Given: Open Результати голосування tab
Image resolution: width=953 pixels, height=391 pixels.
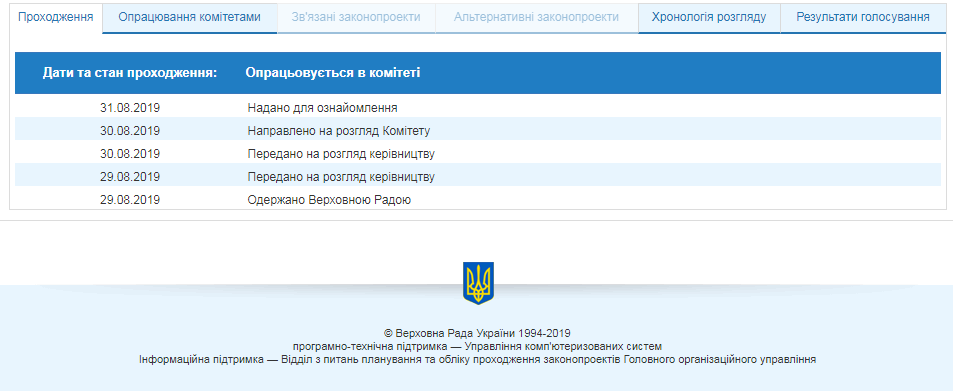Looking at the screenshot, I should 863,18.
